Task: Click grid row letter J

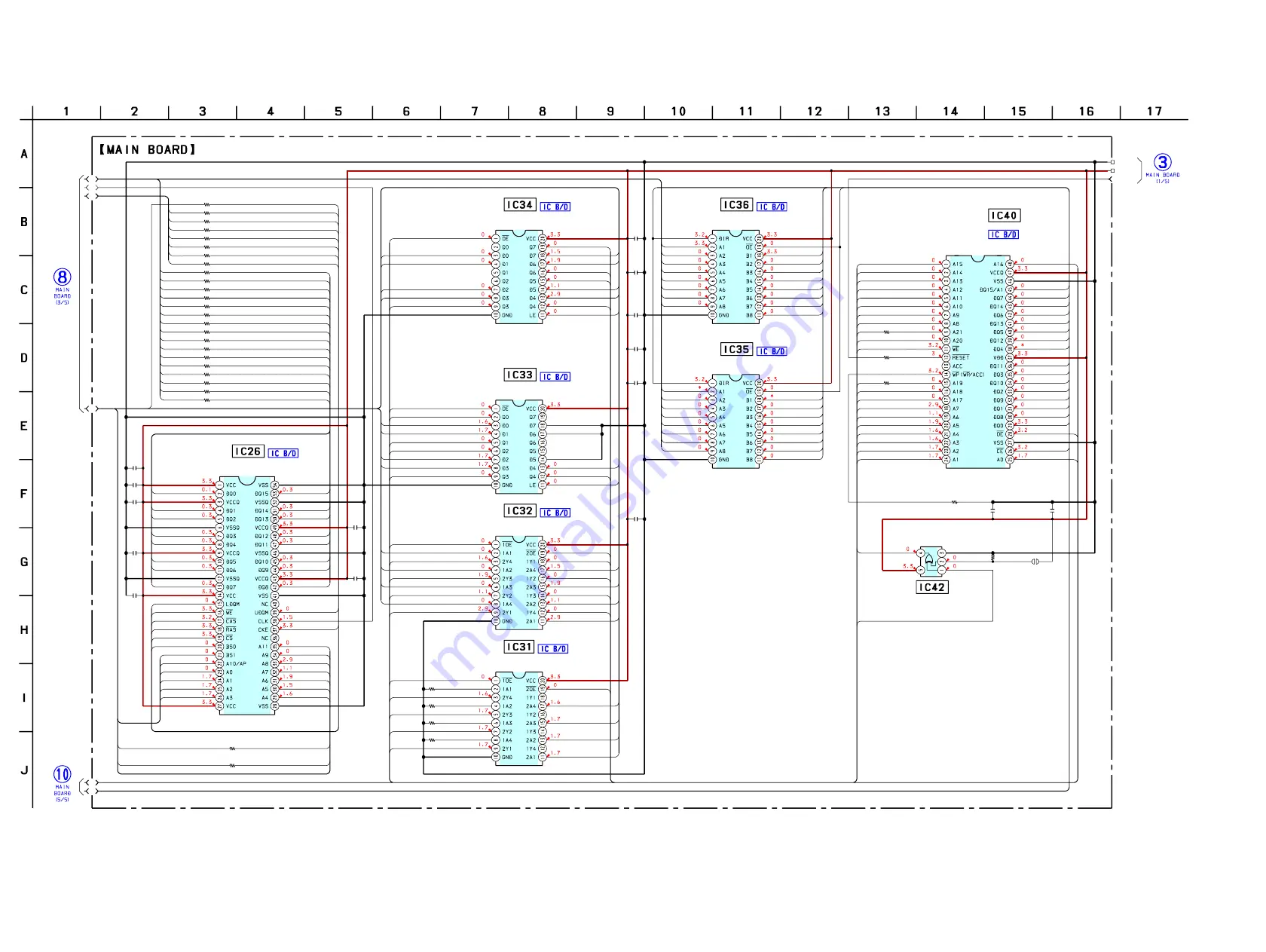Action: click(24, 770)
